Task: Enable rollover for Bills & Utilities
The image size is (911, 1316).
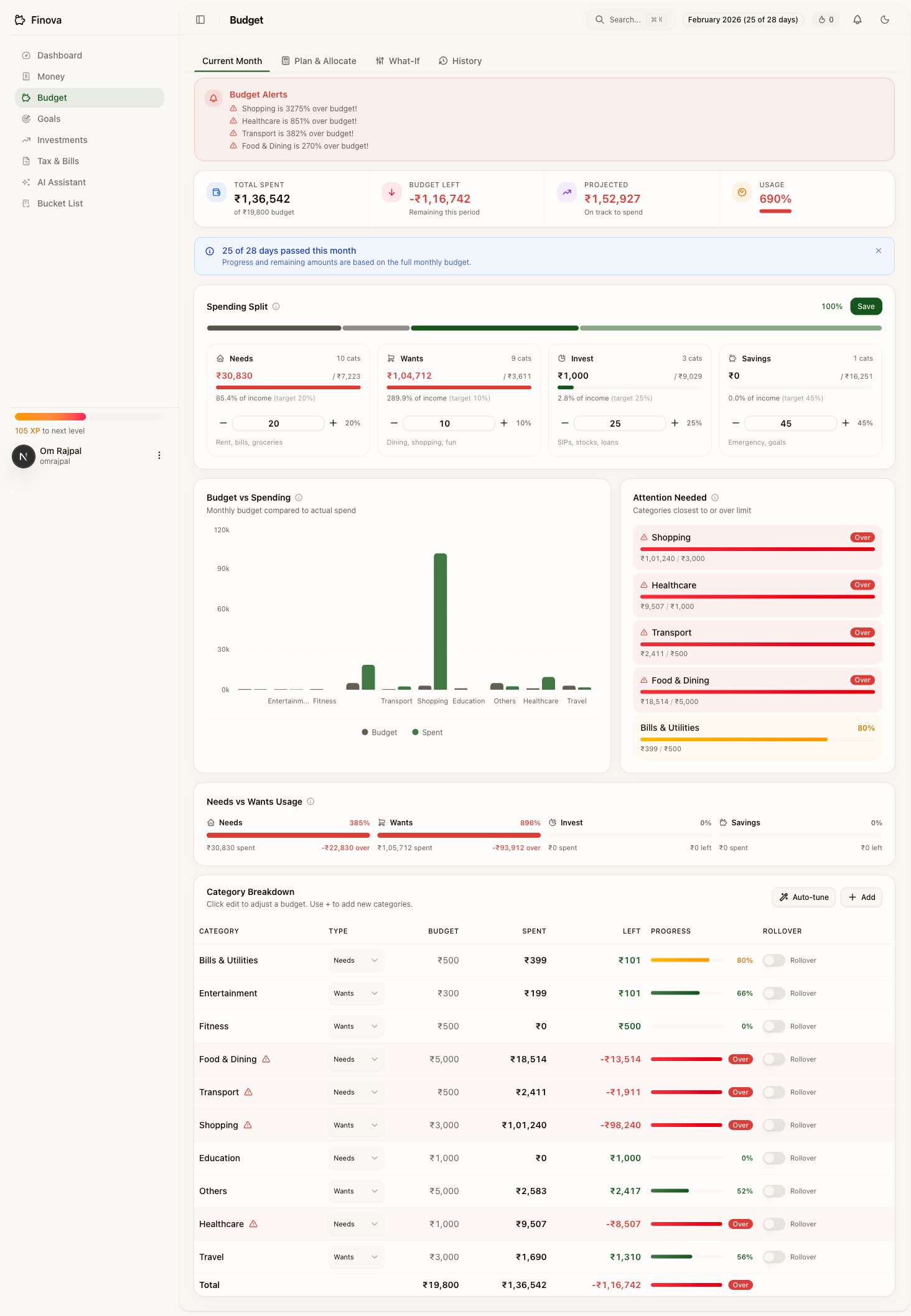Action: pyautogui.click(x=774, y=960)
